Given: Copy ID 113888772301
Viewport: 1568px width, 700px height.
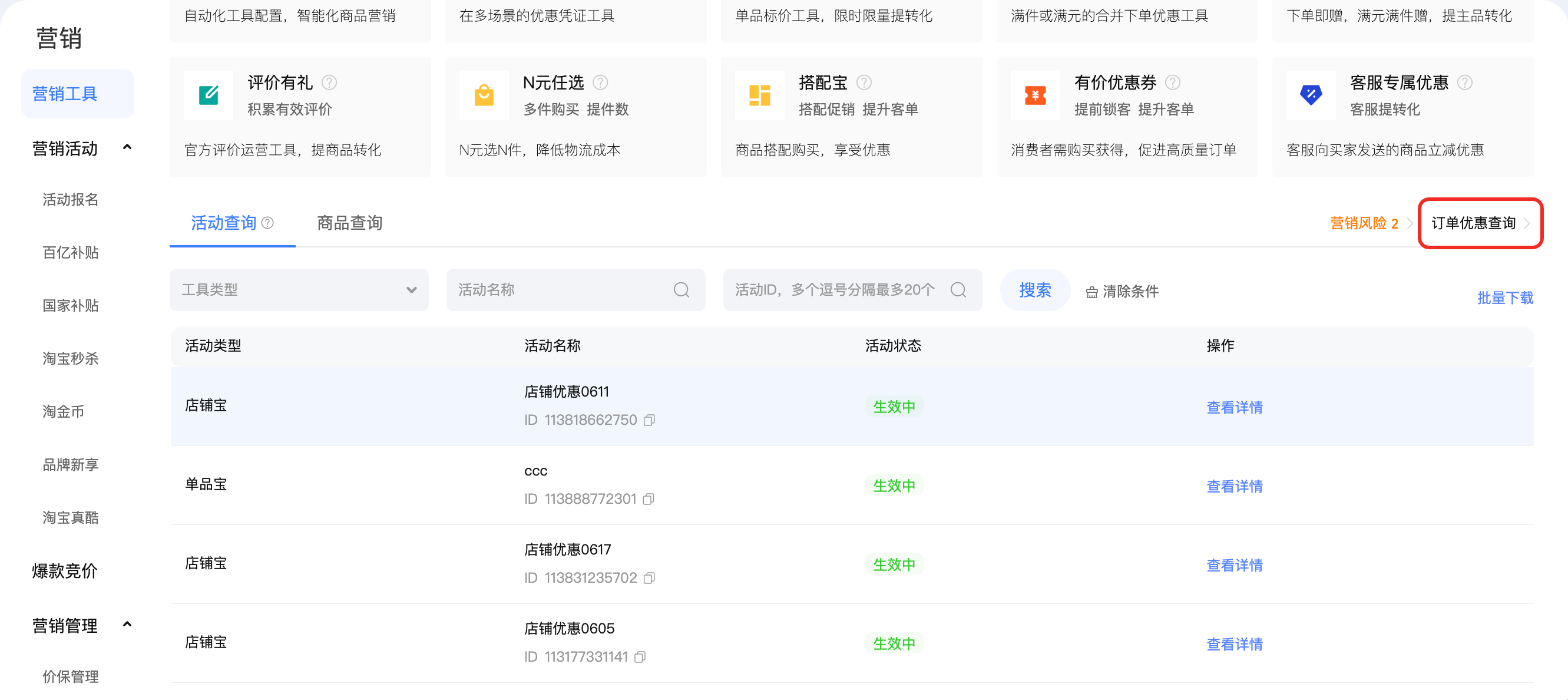Looking at the screenshot, I should (649, 500).
